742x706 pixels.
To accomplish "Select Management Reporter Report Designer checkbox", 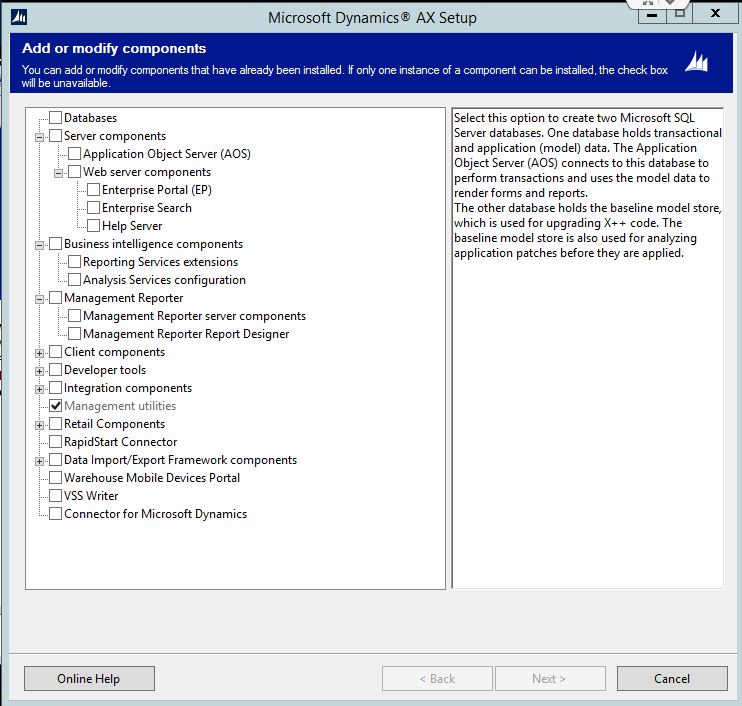I will pos(74,333).
